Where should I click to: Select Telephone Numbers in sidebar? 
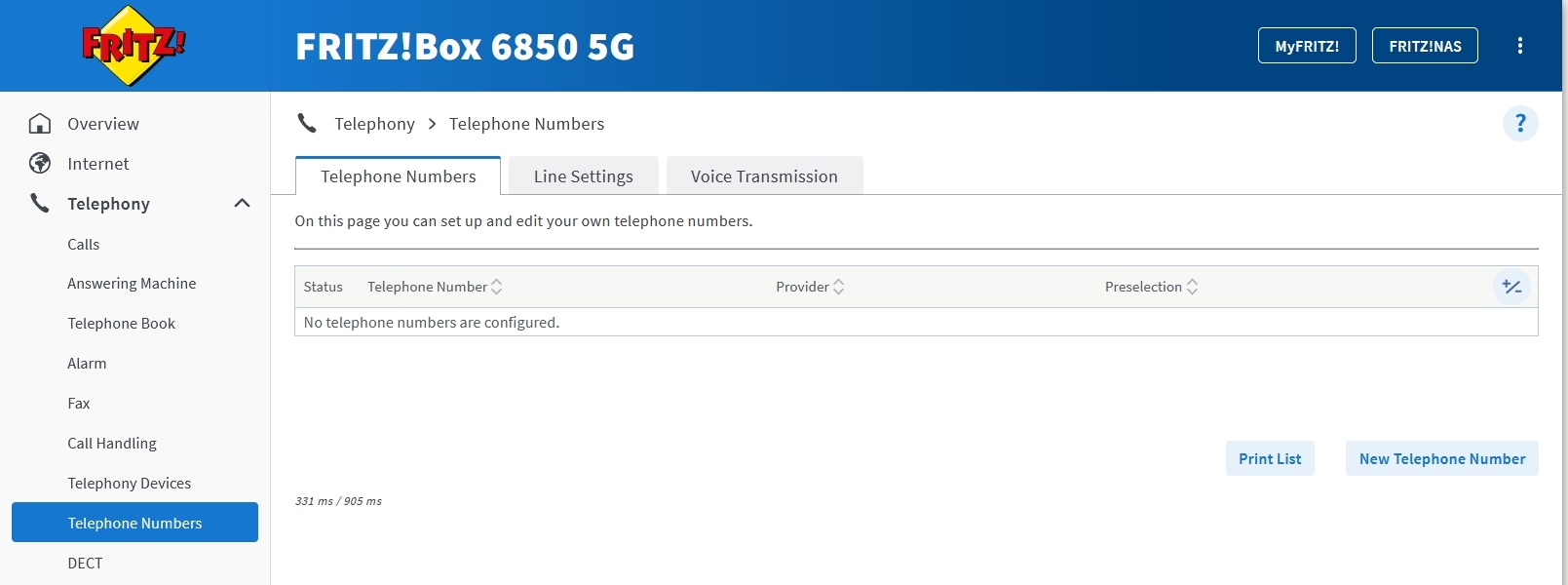tap(134, 523)
